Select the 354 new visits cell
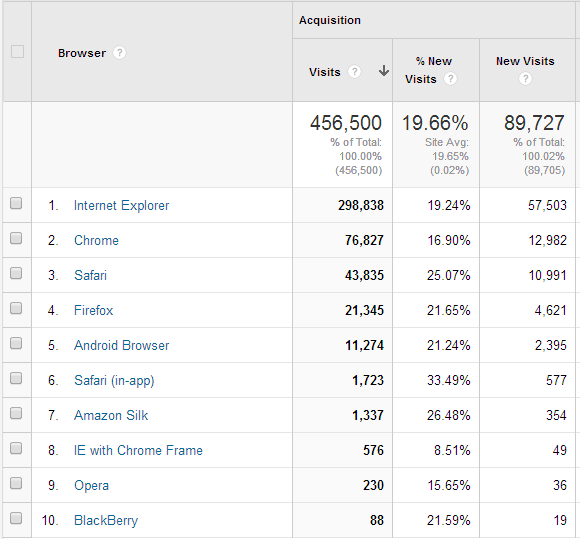 [x=556, y=415]
